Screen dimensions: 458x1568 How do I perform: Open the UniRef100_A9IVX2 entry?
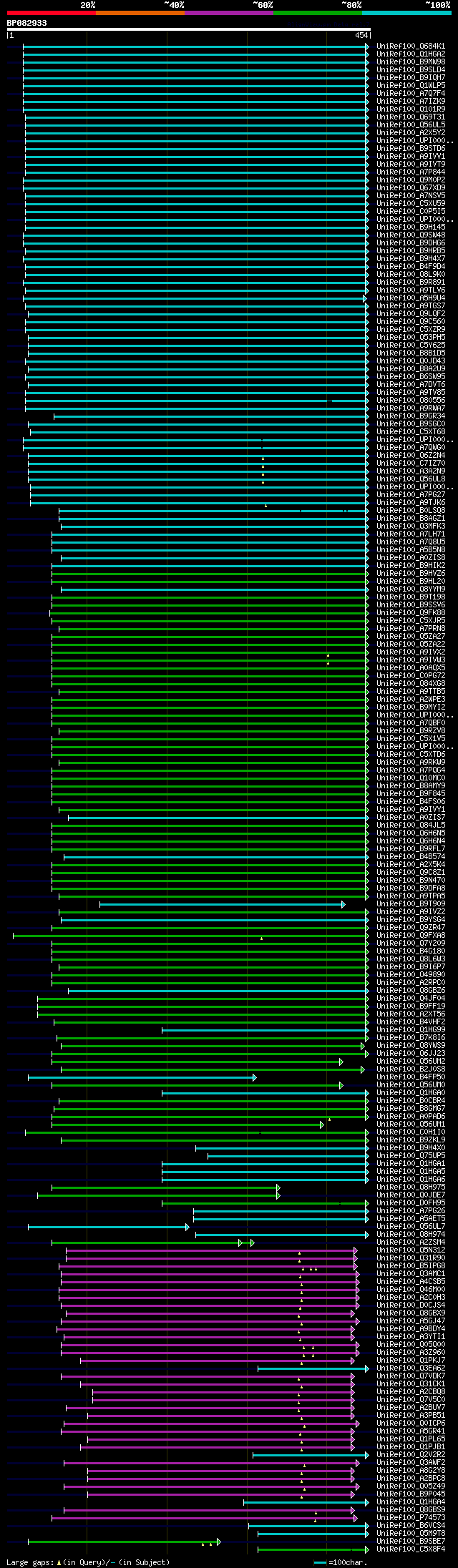[411, 652]
